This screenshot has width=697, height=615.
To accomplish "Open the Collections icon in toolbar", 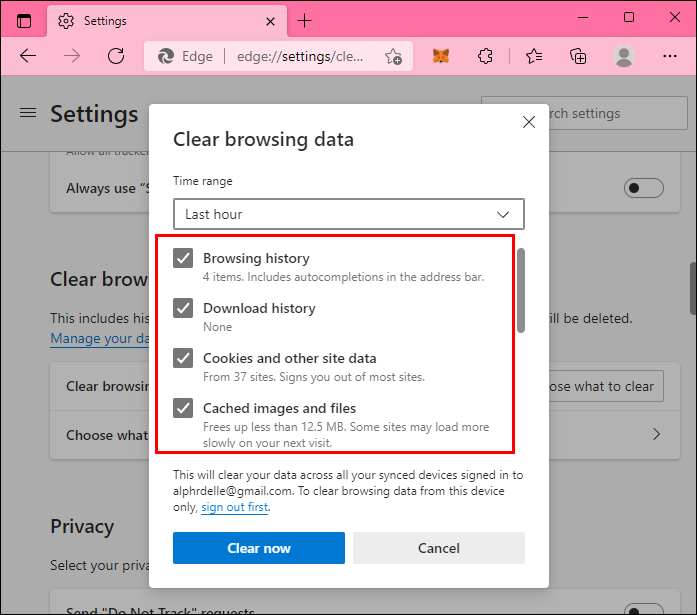I will (x=578, y=56).
